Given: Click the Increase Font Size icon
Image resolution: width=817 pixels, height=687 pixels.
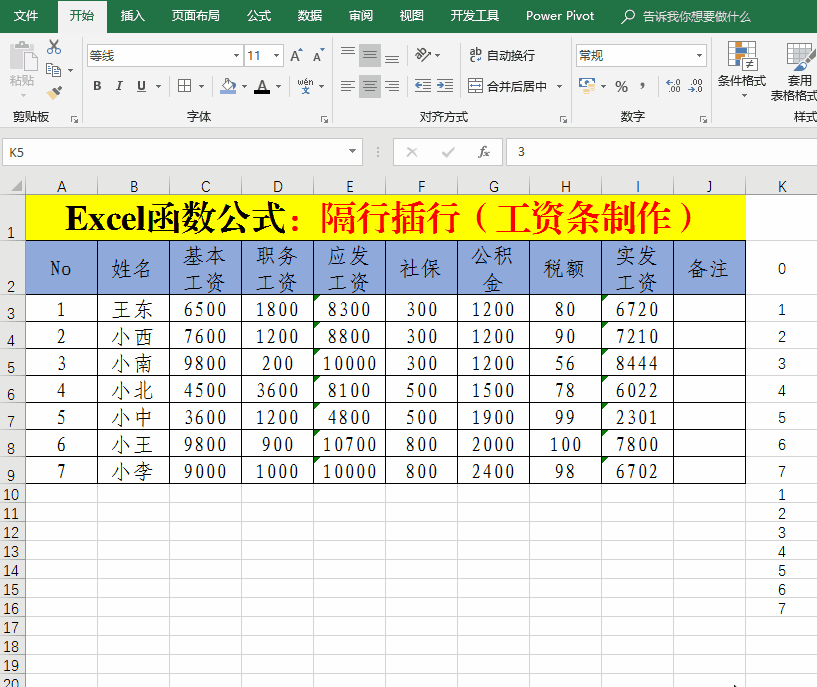Looking at the screenshot, I should click(297, 56).
